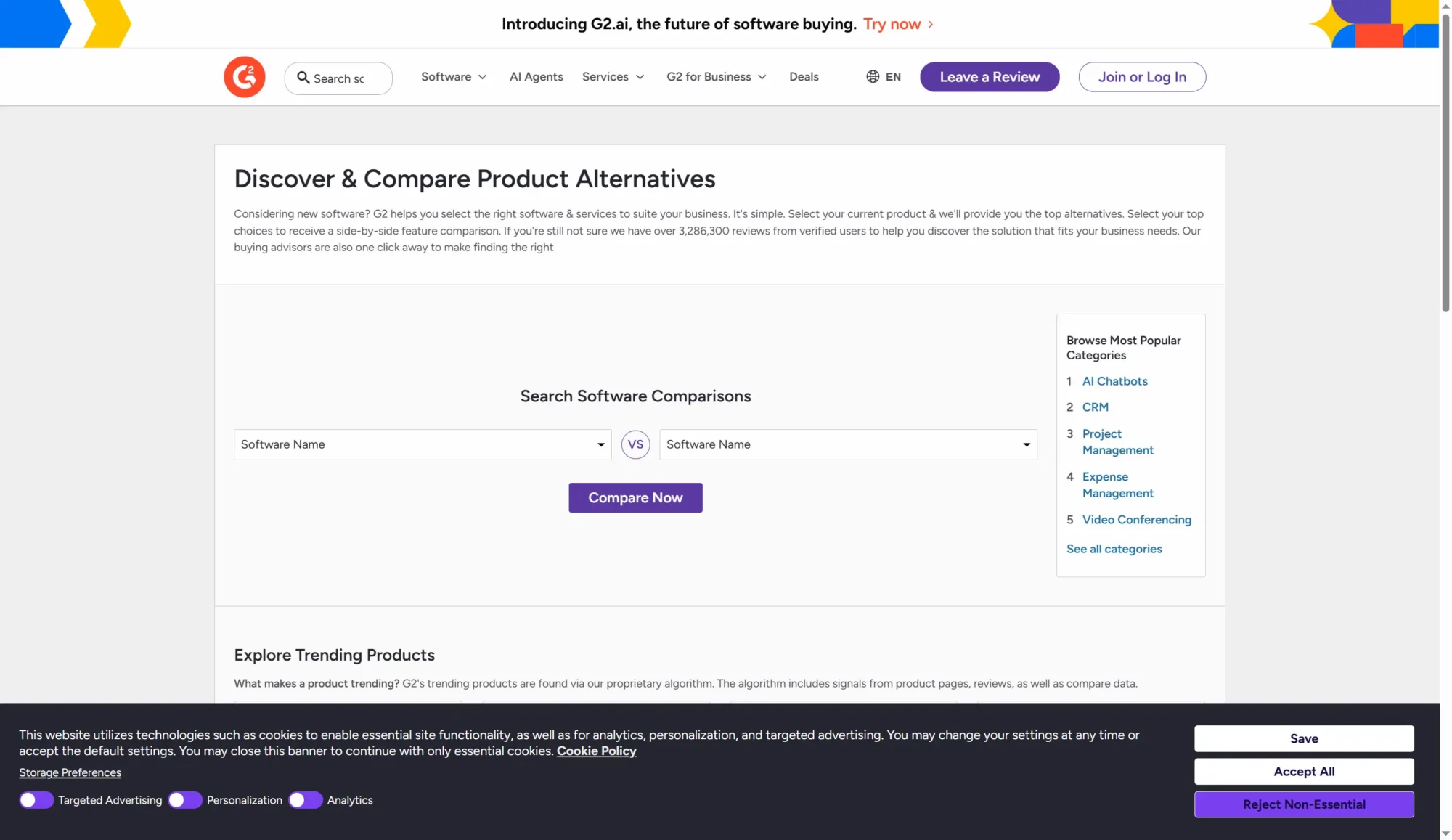Click See all categories link
Screen dimensions: 1452x840
pos(1114,549)
